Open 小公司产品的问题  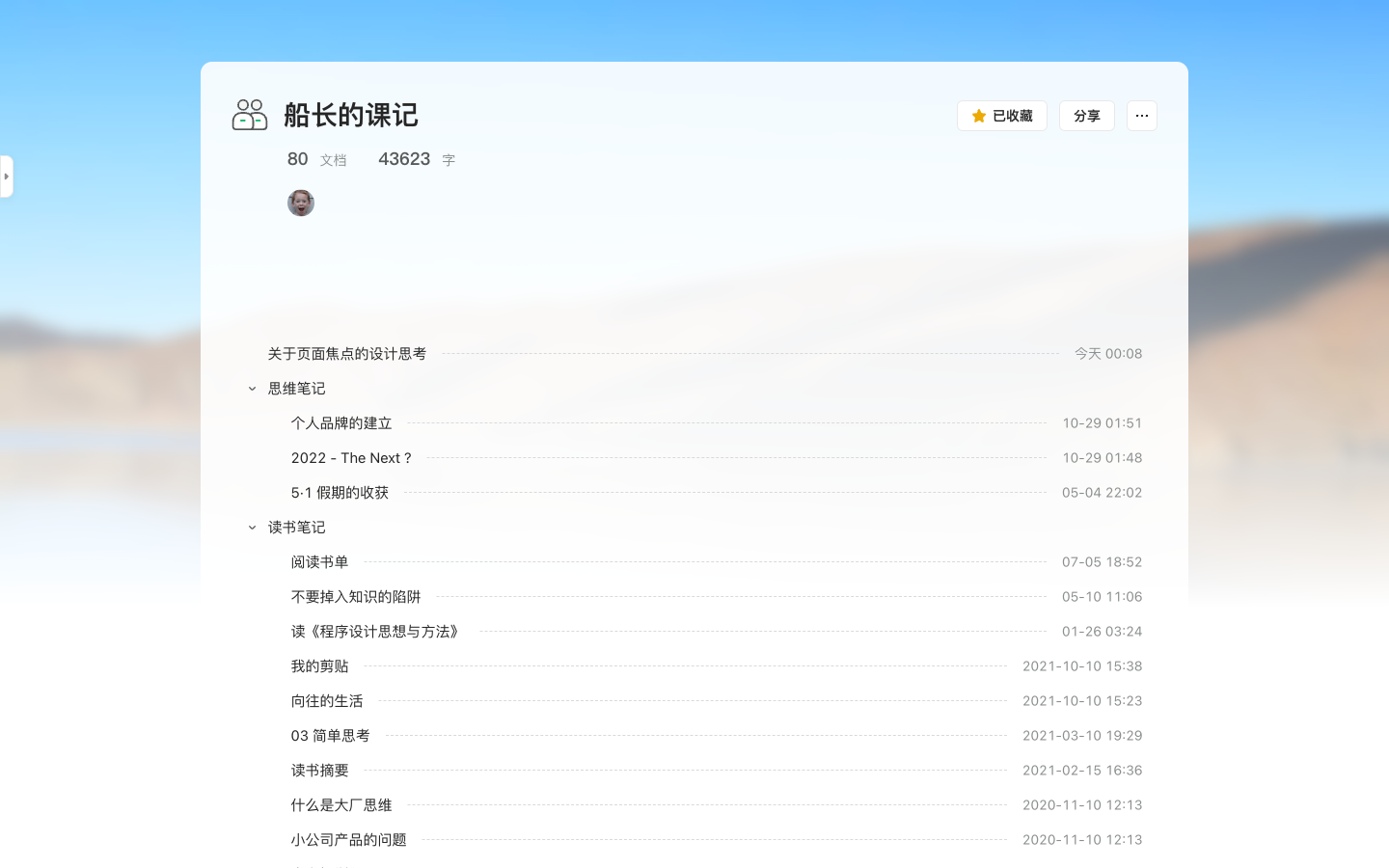click(x=348, y=839)
